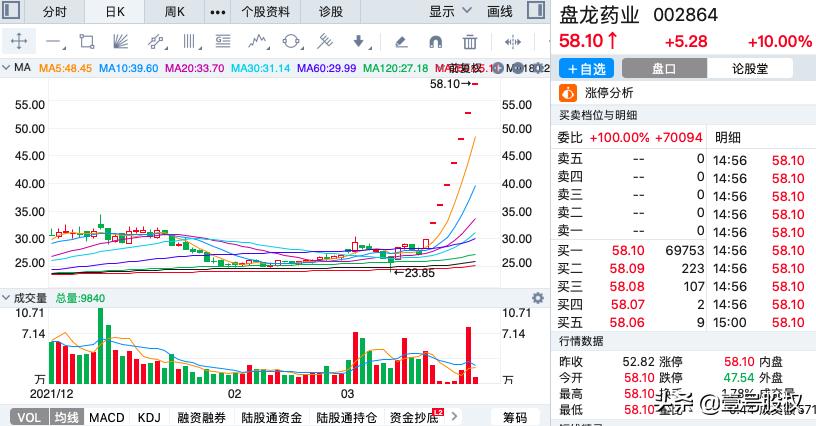Click the 涨停 limit-up price 58.10
The width and height of the screenshot is (816, 426).
click(x=739, y=362)
